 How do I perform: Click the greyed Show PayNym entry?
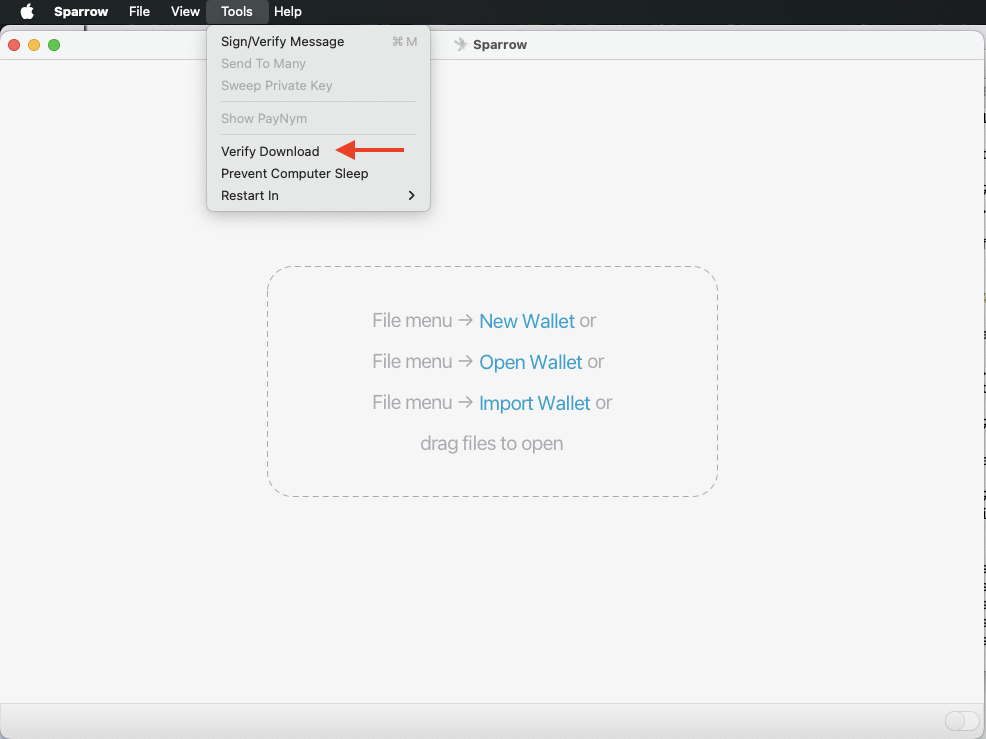point(318,118)
